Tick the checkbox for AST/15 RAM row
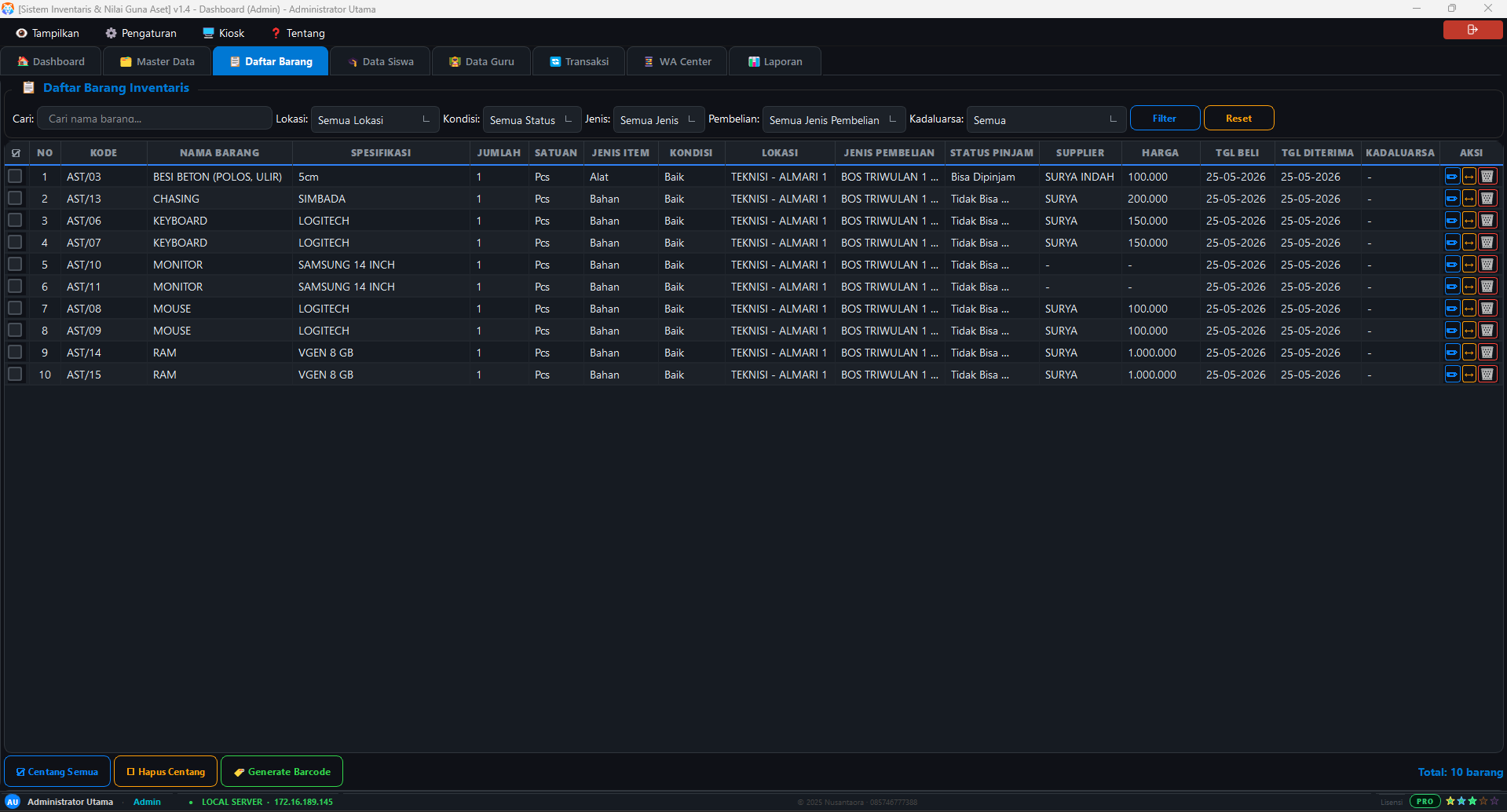 click(15, 374)
